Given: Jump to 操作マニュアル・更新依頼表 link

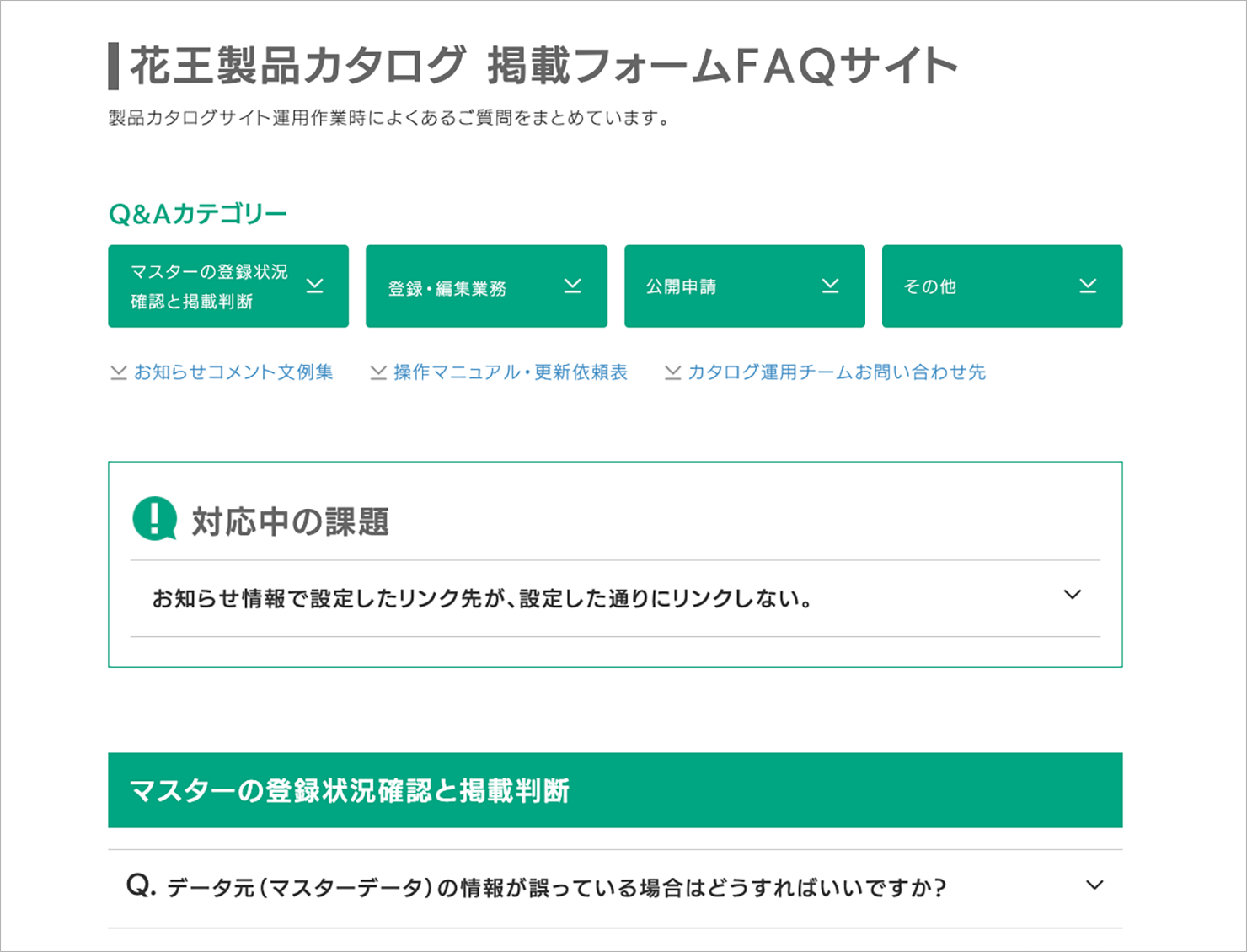Looking at the screenshot, I should pos(511,372).
